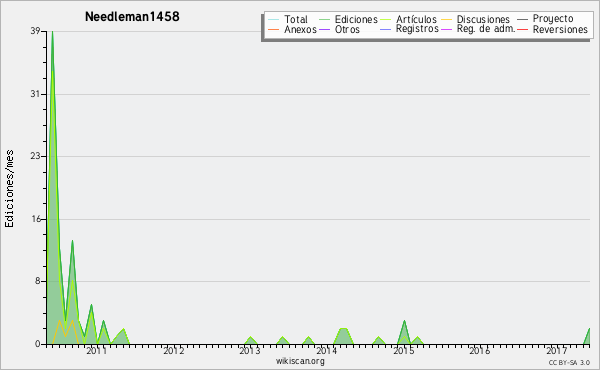The width and height of the screenshot is (600, 370).
Task: Click the Ediciones/mes axis label
Action: click(x=9, y=189)
